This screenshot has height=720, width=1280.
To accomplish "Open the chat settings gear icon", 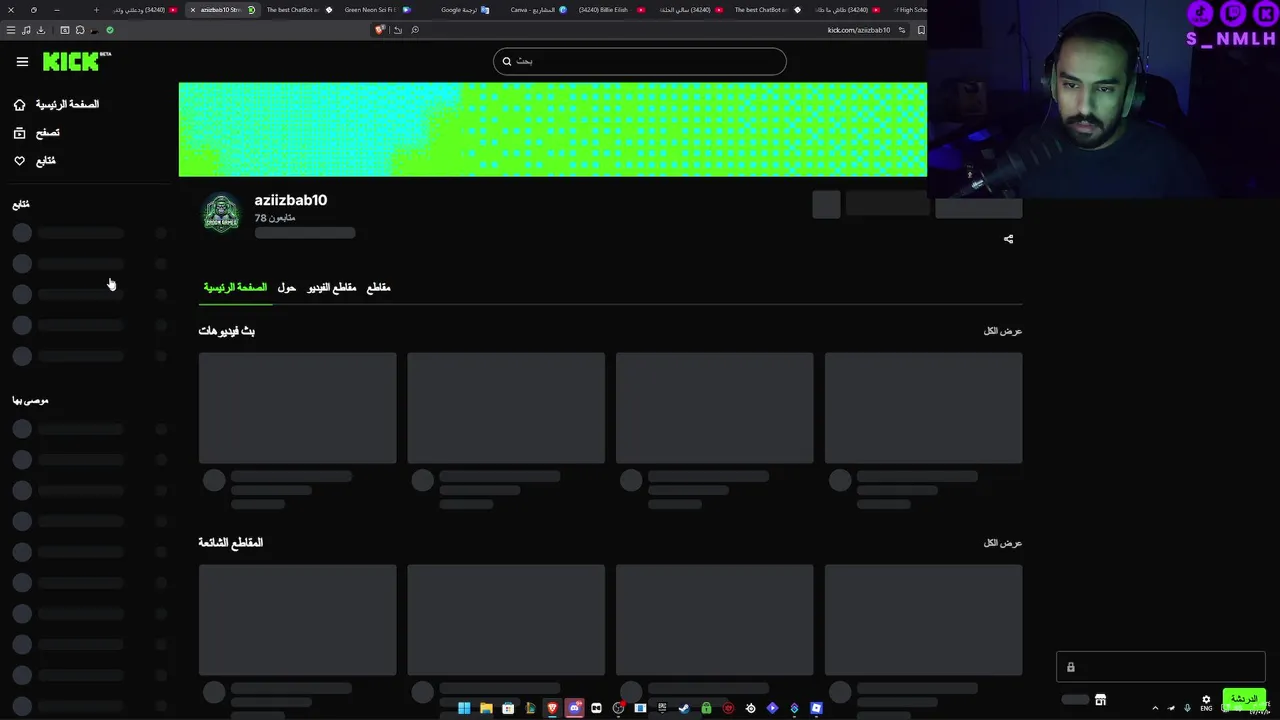I will click(x=1206, y=699).
